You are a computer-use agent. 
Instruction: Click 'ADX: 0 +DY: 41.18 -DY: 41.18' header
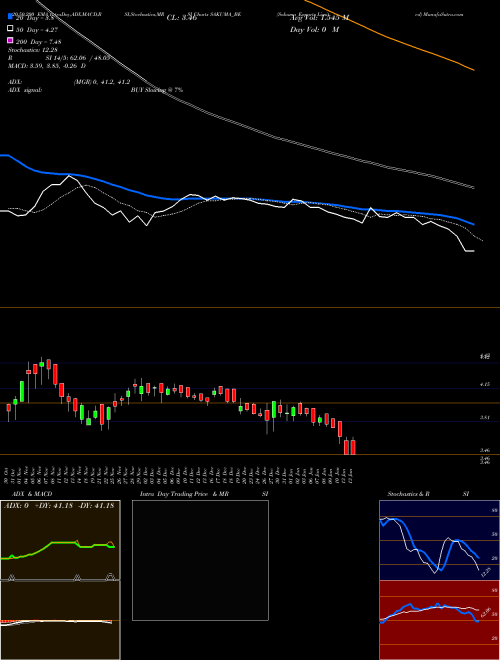[59, 506]
